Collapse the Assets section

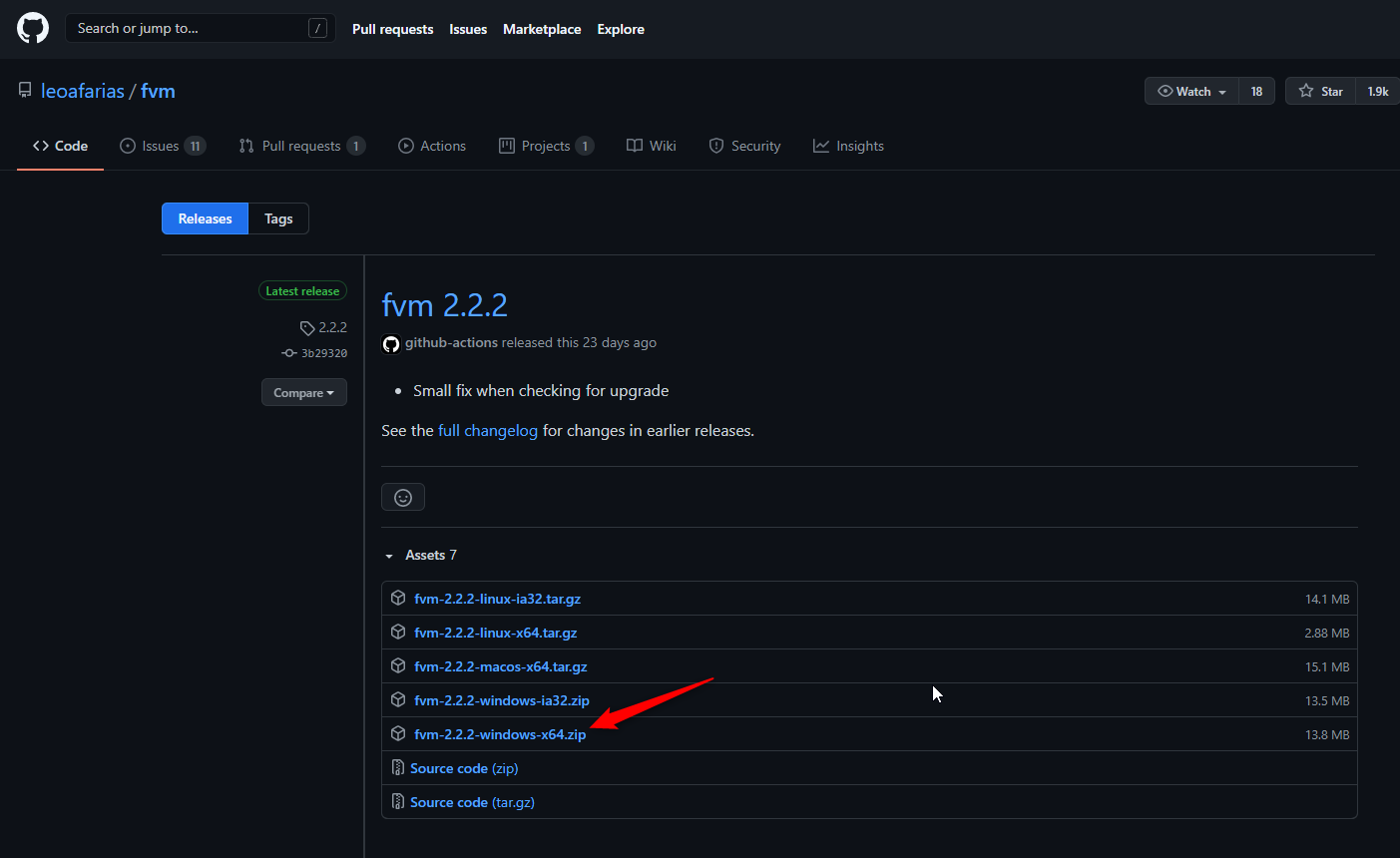(421, 555)
